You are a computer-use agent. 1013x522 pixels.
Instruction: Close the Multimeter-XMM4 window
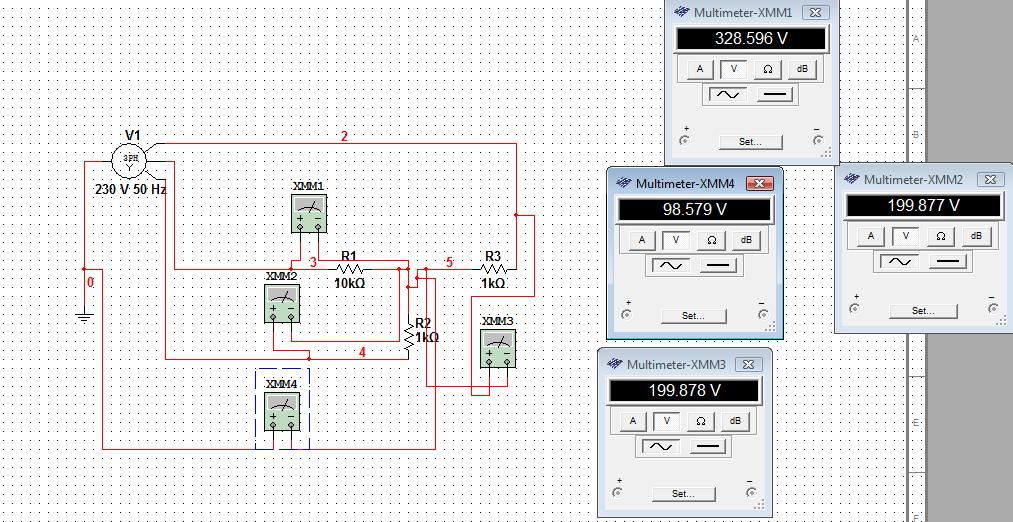click(x=759, y=184)
